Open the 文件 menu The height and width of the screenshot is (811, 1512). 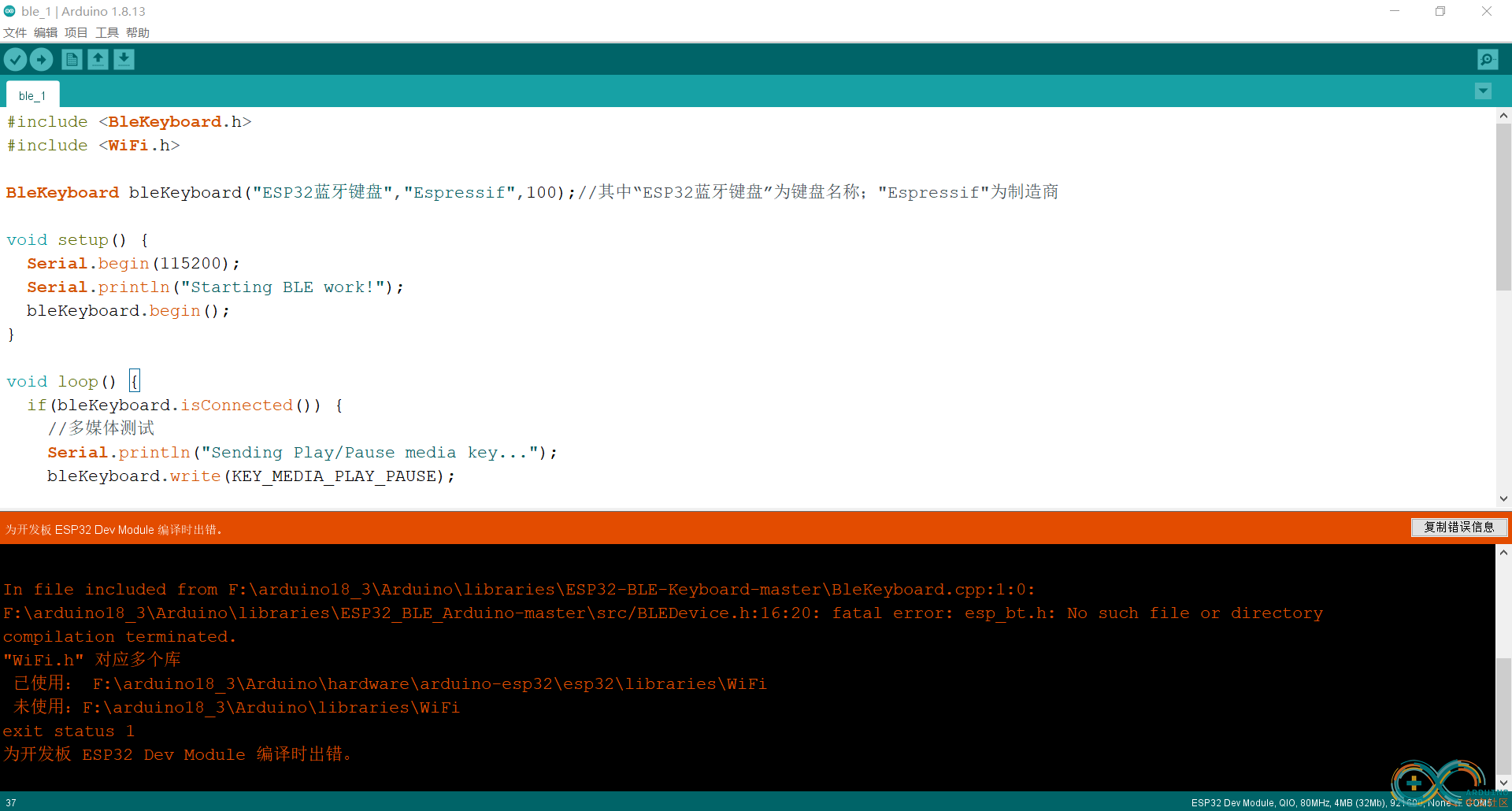[x=15, y=32]
